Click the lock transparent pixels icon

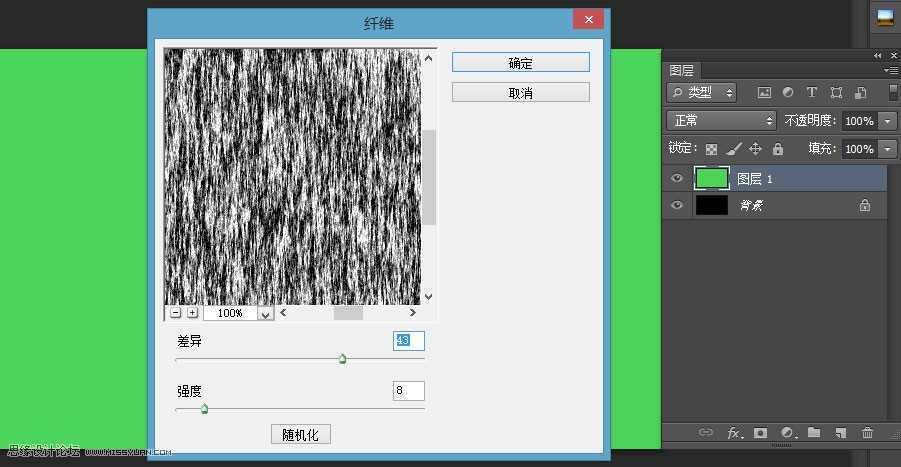711,149
